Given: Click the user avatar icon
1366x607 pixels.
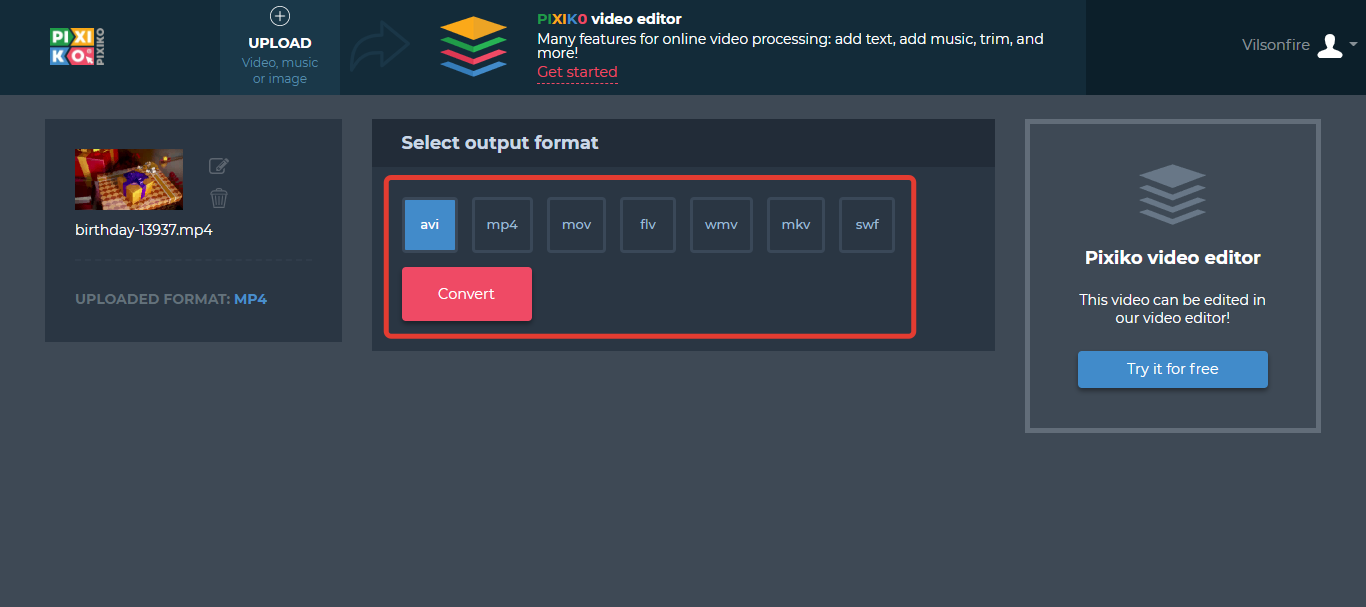Looking at the screenshot, I should [x=1329, y=45].
